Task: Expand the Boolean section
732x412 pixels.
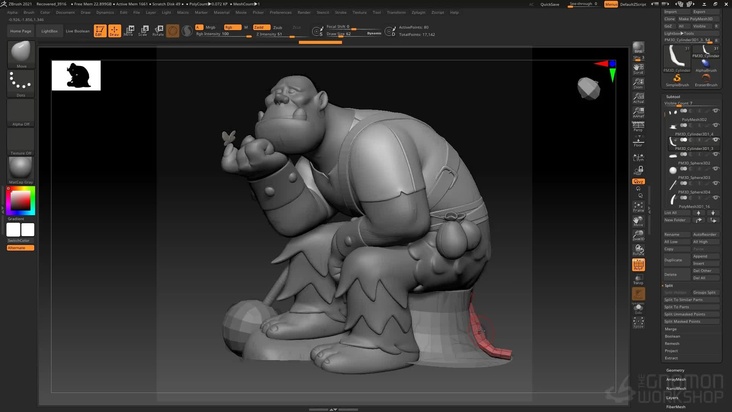Action: pos(672,336)
